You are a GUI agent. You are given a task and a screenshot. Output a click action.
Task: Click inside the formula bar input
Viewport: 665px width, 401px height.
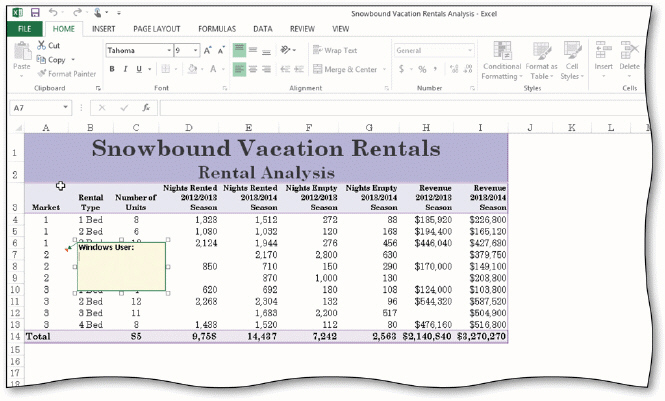coord(403,108)
